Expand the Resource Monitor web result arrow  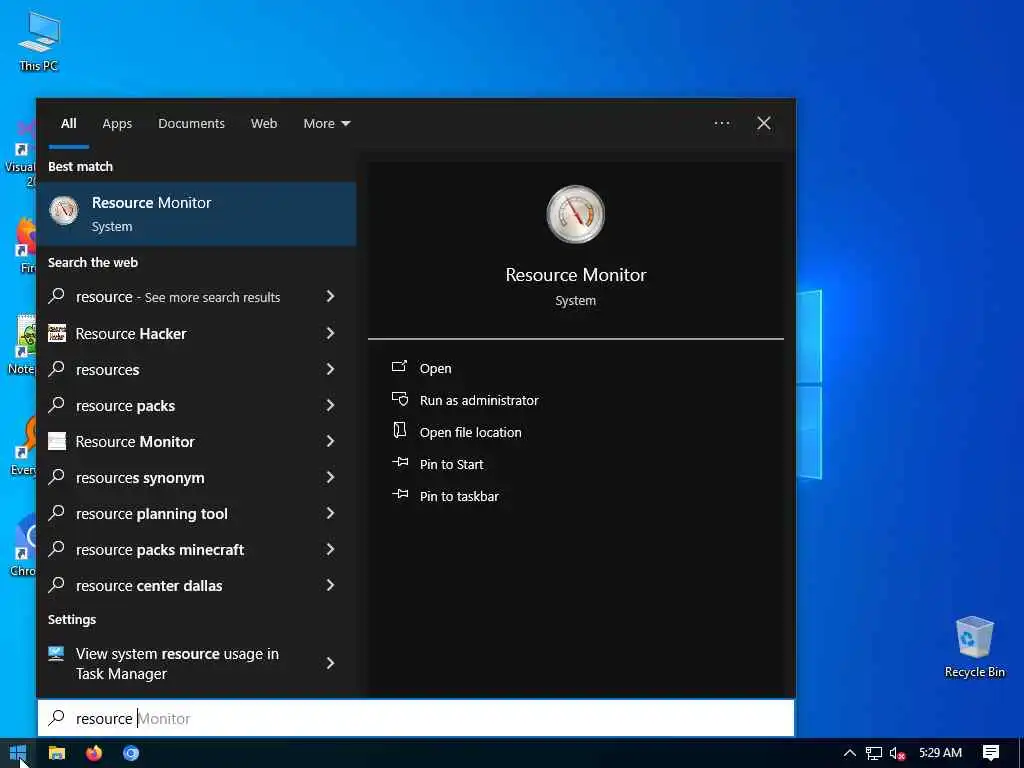(x=330, y=441)
